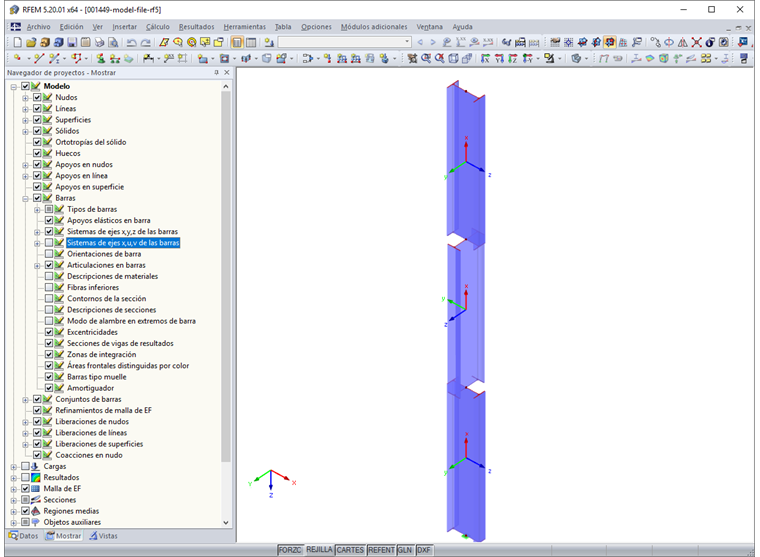Enable Orientaciones de barra checkbox
Screen dimensions: 760x557
coord(49,254)
